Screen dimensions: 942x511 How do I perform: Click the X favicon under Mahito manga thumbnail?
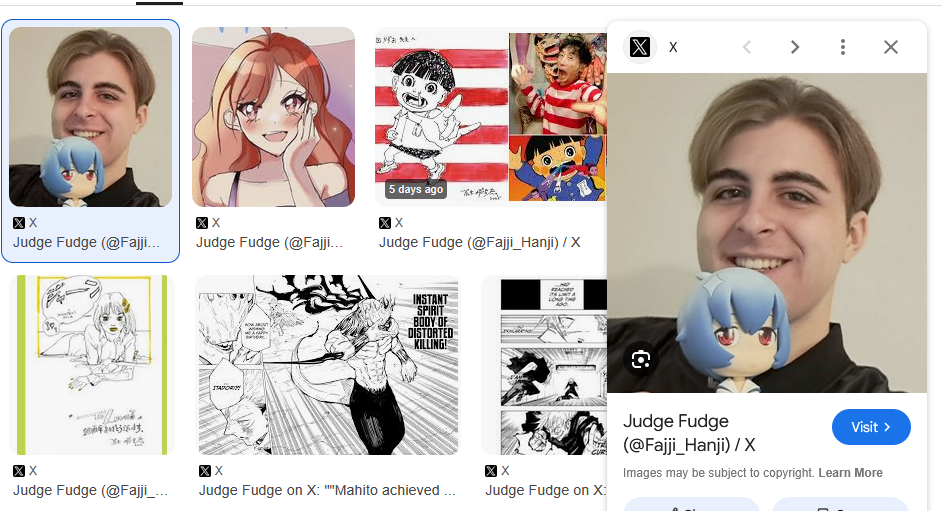[205, 471]
